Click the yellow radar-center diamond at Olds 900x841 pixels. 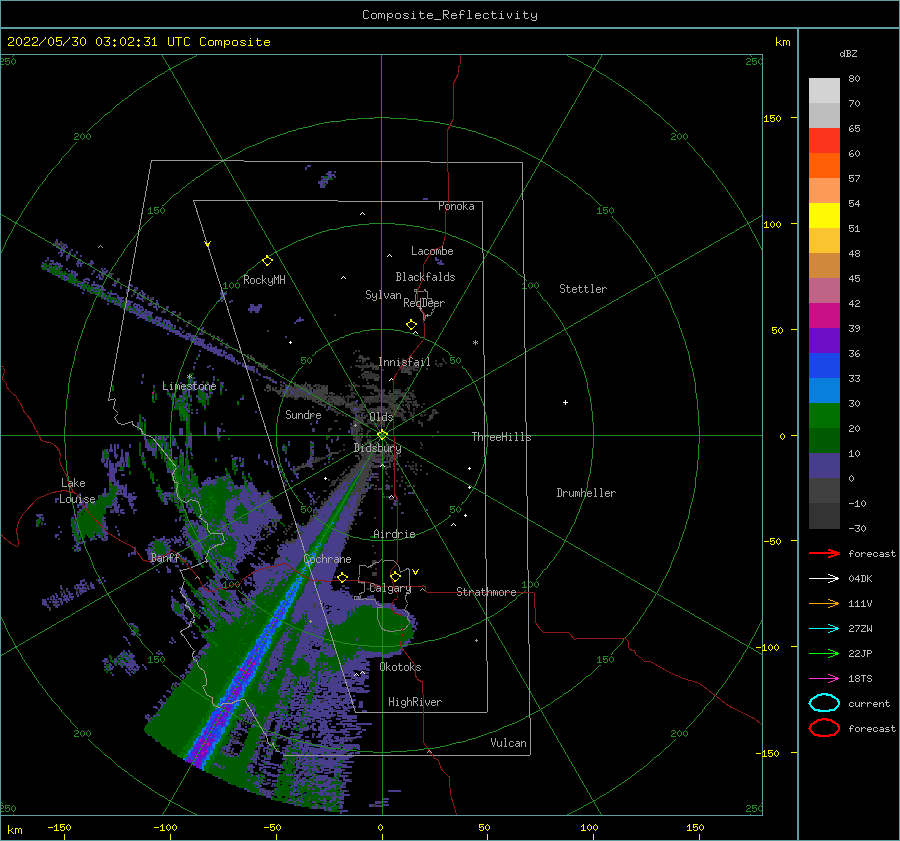[382, 435]
